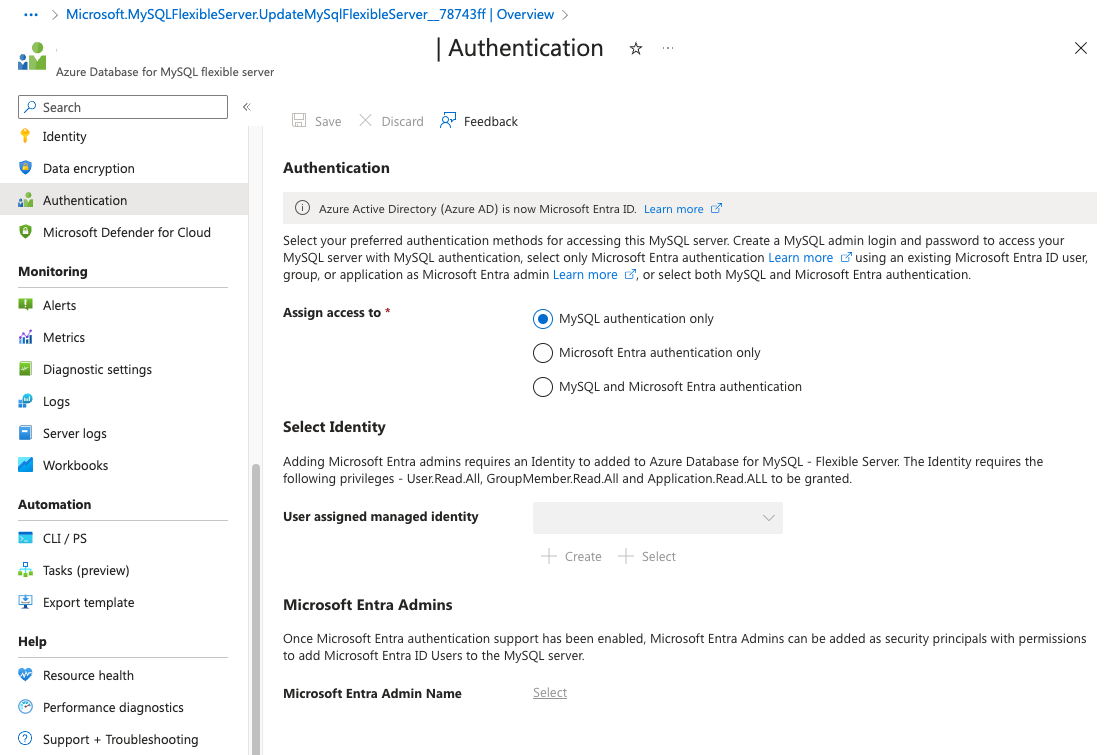Choose Microsoft Entra authentication only
This screenshot has width=1111, height=755.
tap(542, 353)
